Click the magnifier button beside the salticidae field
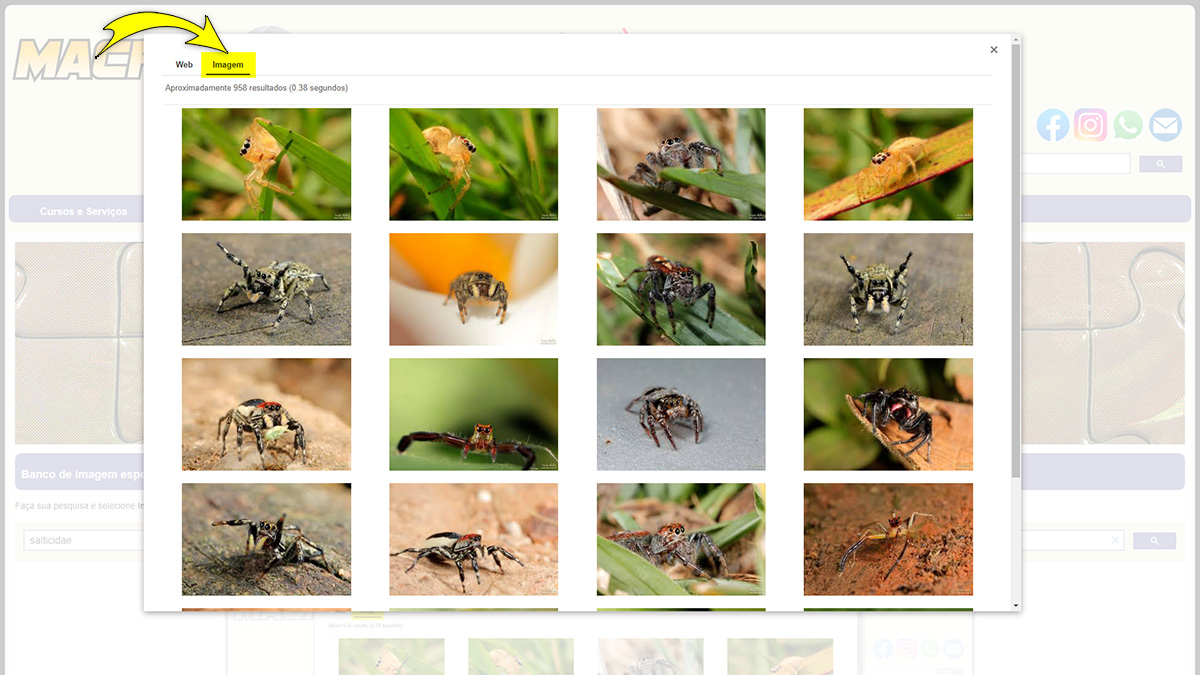 pyautogui.click(x=1155, y=541)
